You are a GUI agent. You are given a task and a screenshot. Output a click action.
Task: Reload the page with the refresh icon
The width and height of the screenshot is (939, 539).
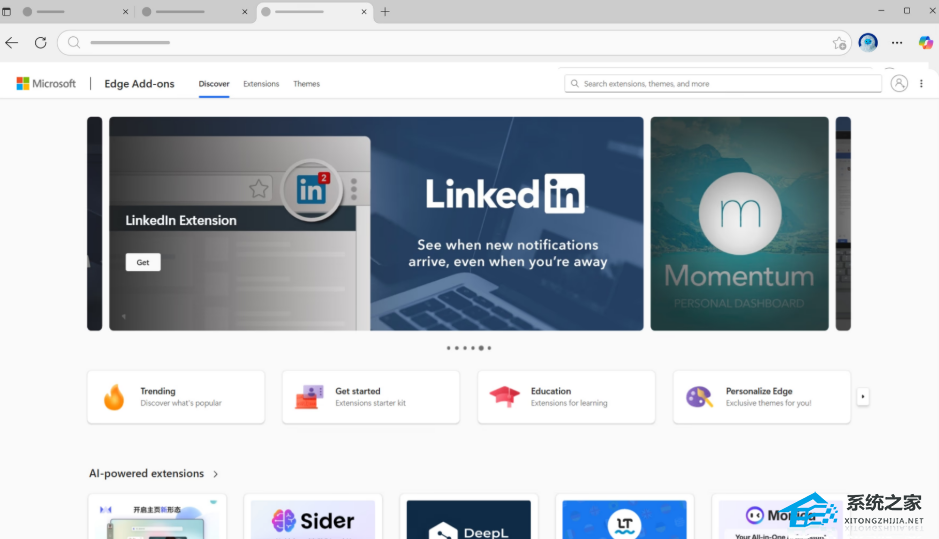[x=40, y=43]
